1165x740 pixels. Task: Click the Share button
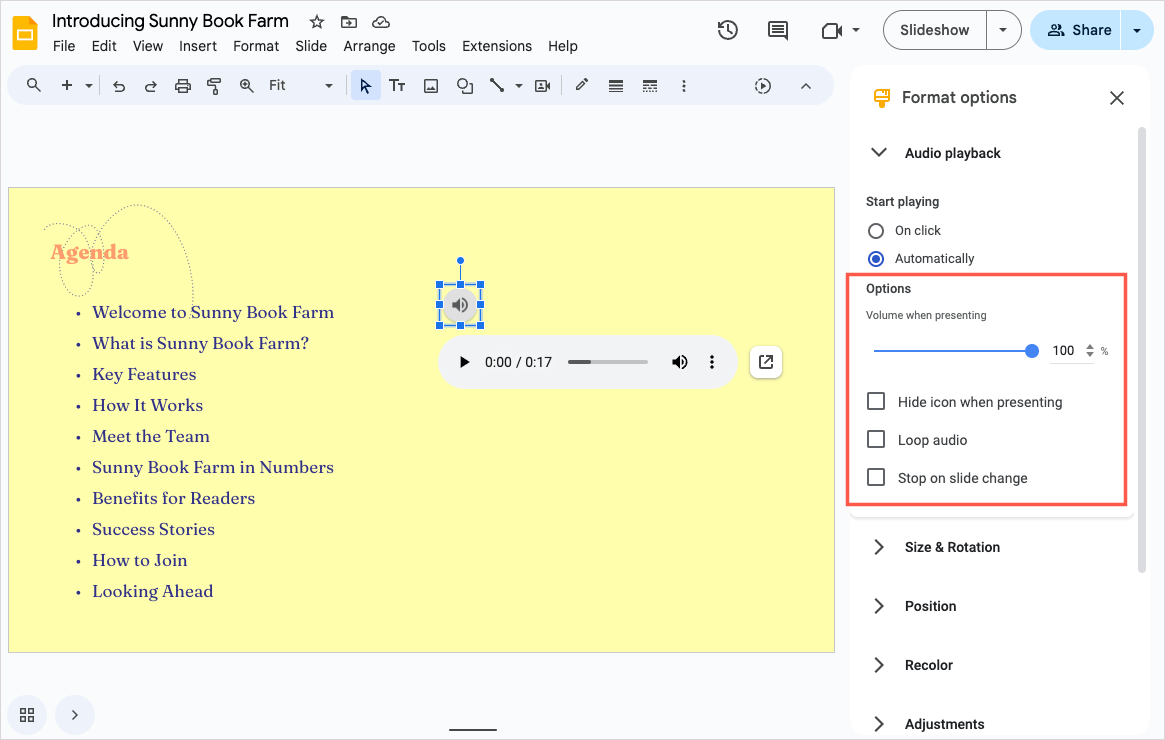(x=1076, y=30)
